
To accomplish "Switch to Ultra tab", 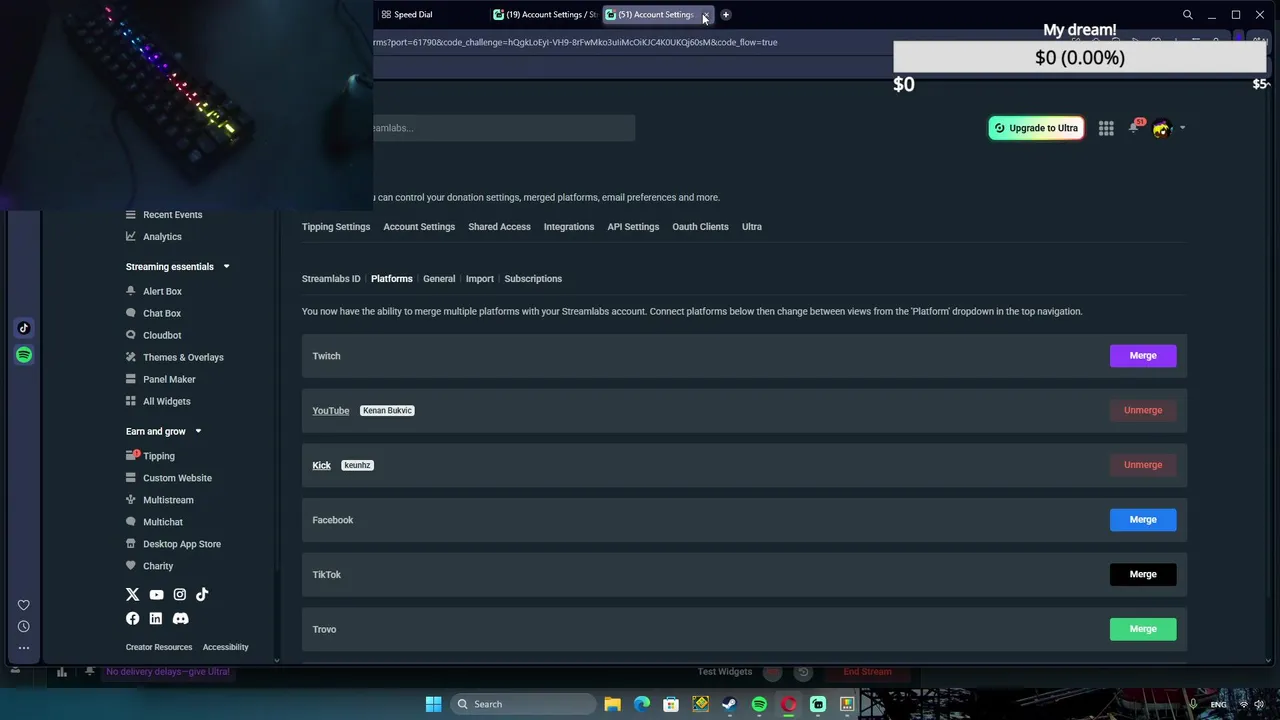I will (x=752, y=227).
